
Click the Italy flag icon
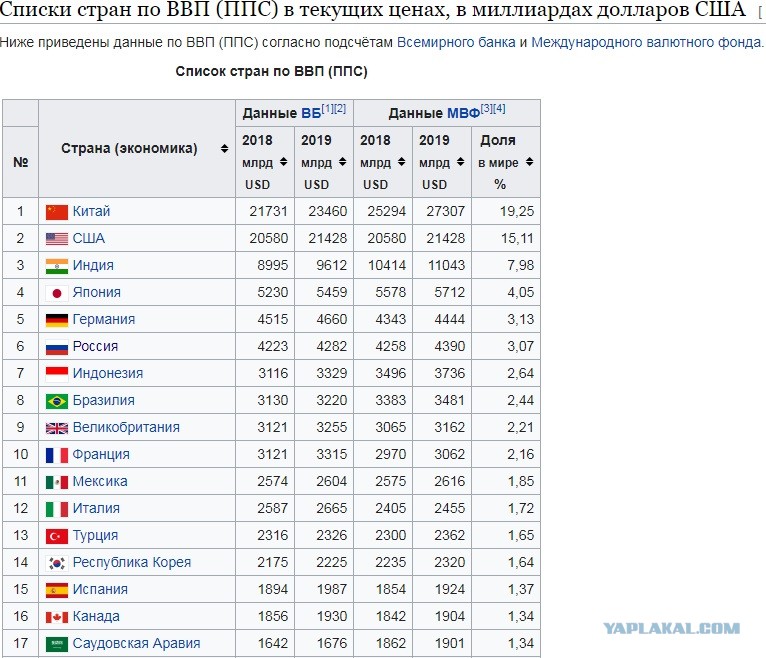[57, 509]
